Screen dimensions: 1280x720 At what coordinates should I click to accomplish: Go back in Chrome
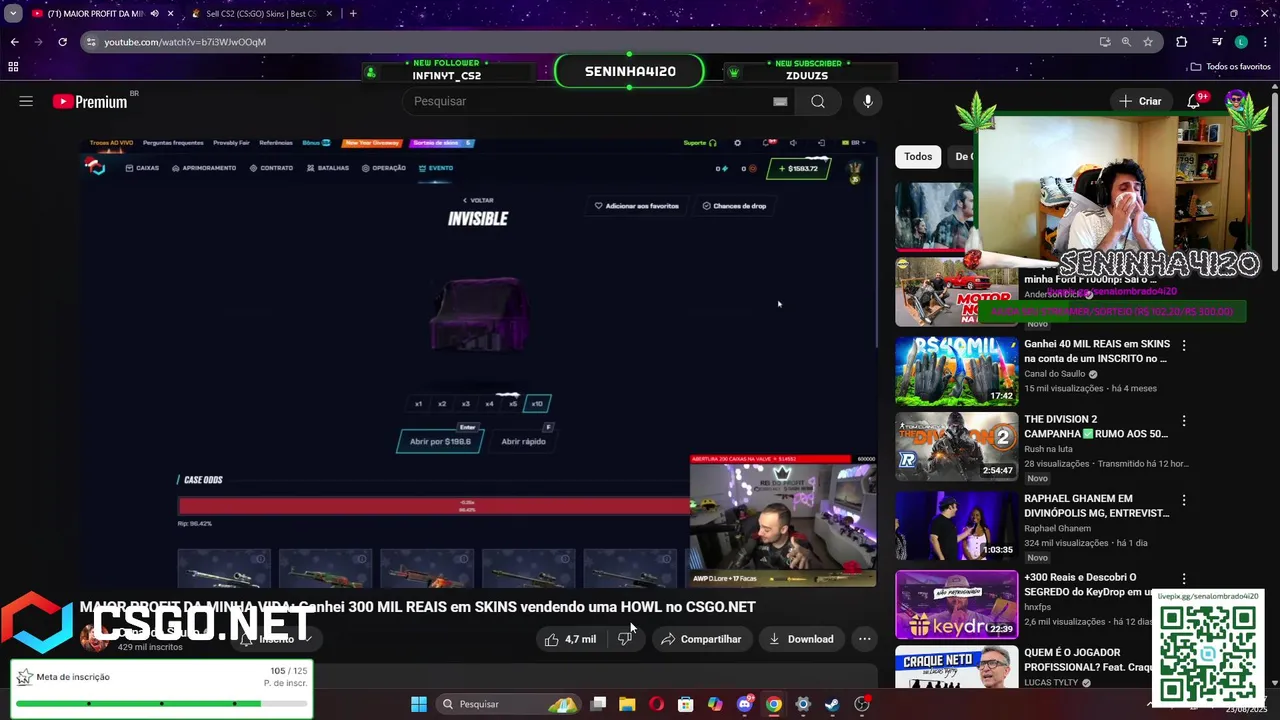pyautogui.click(x=14, y=42)
